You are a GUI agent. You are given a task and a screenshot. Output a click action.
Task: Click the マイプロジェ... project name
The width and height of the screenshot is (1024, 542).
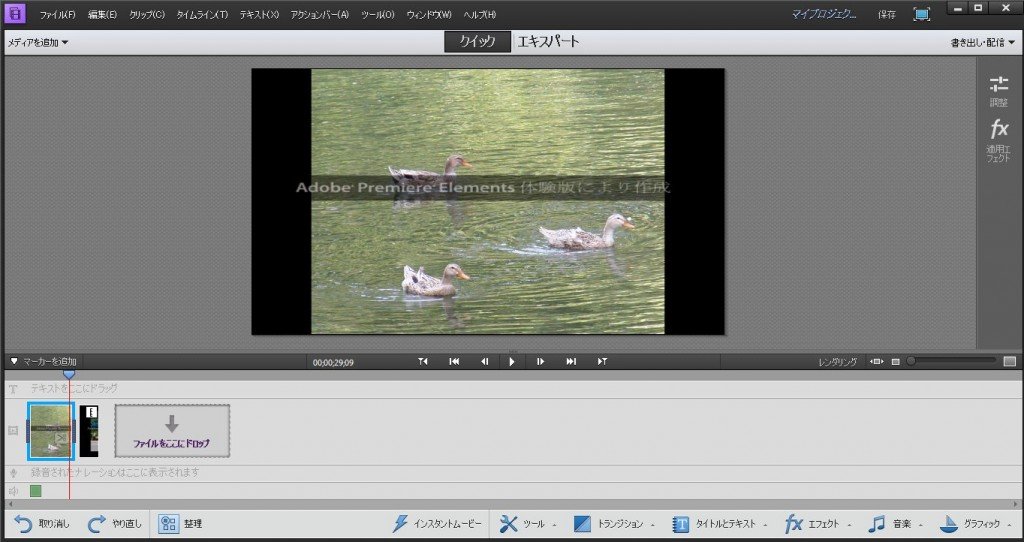[824, 14]
